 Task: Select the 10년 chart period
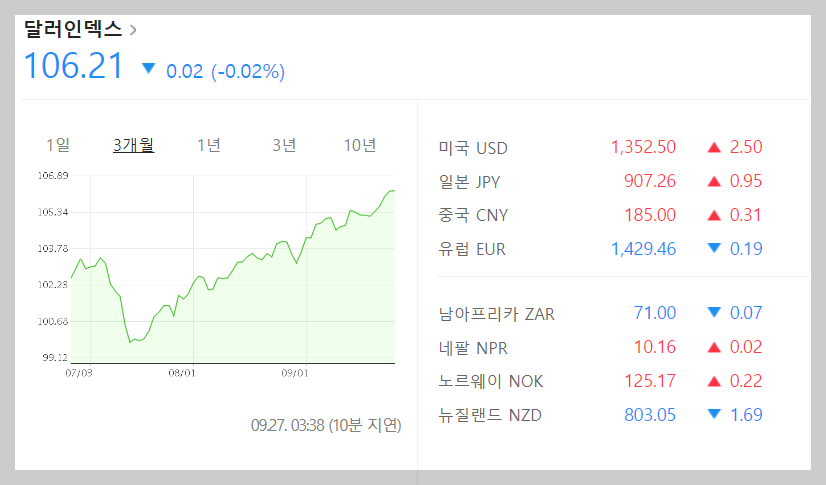360,145
